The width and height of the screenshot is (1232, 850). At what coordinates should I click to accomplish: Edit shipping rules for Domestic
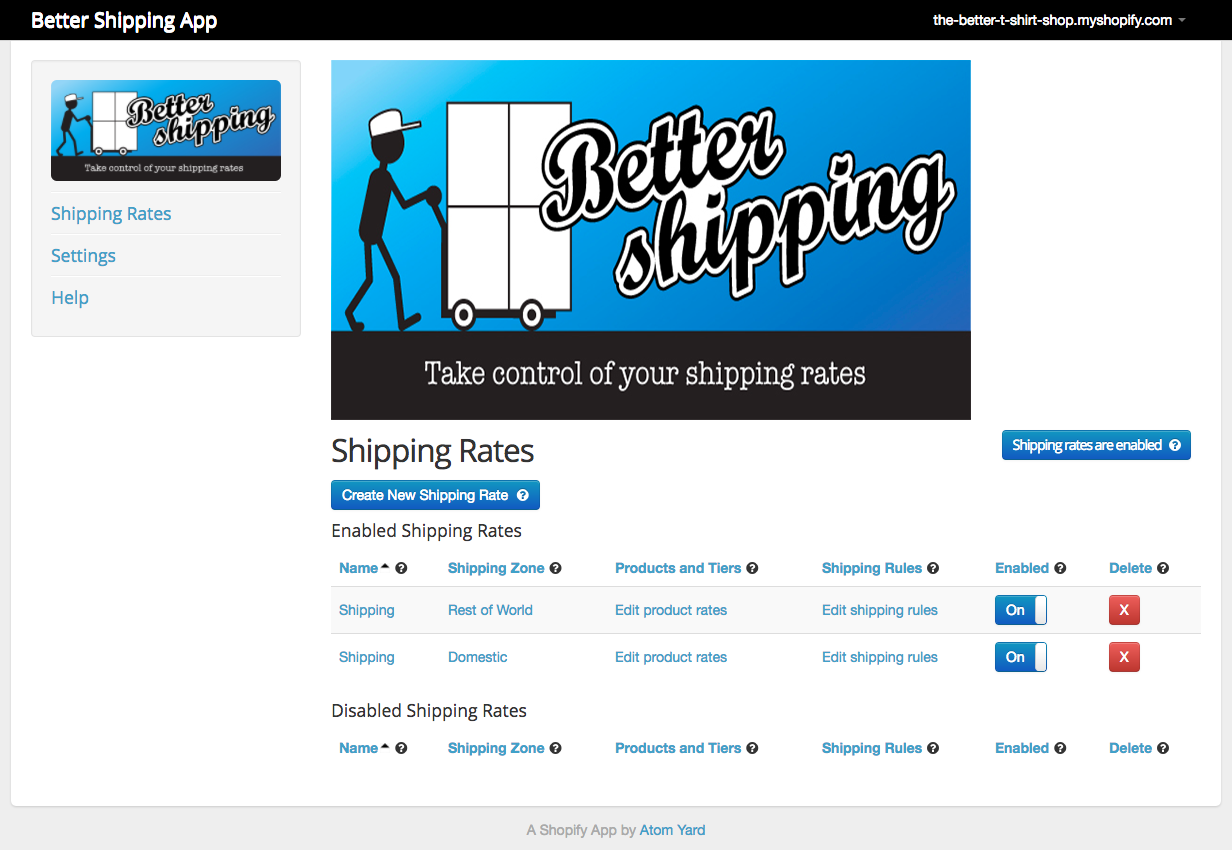tap(880, 657)
